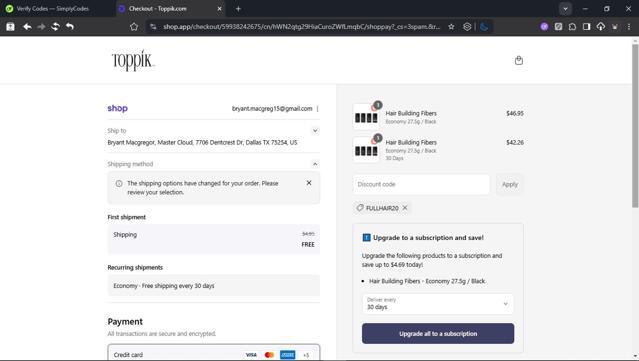Click the info icon in shipping notice
Image resolution: width=639 pixels, height=361 pixels.
(119, 183)
